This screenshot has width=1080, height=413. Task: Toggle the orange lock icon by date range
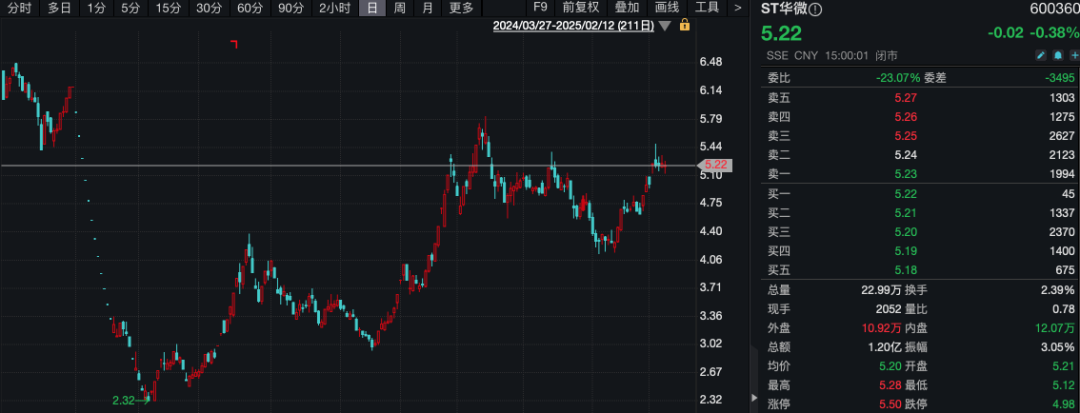pyautogui.click(x=685, y=25)
